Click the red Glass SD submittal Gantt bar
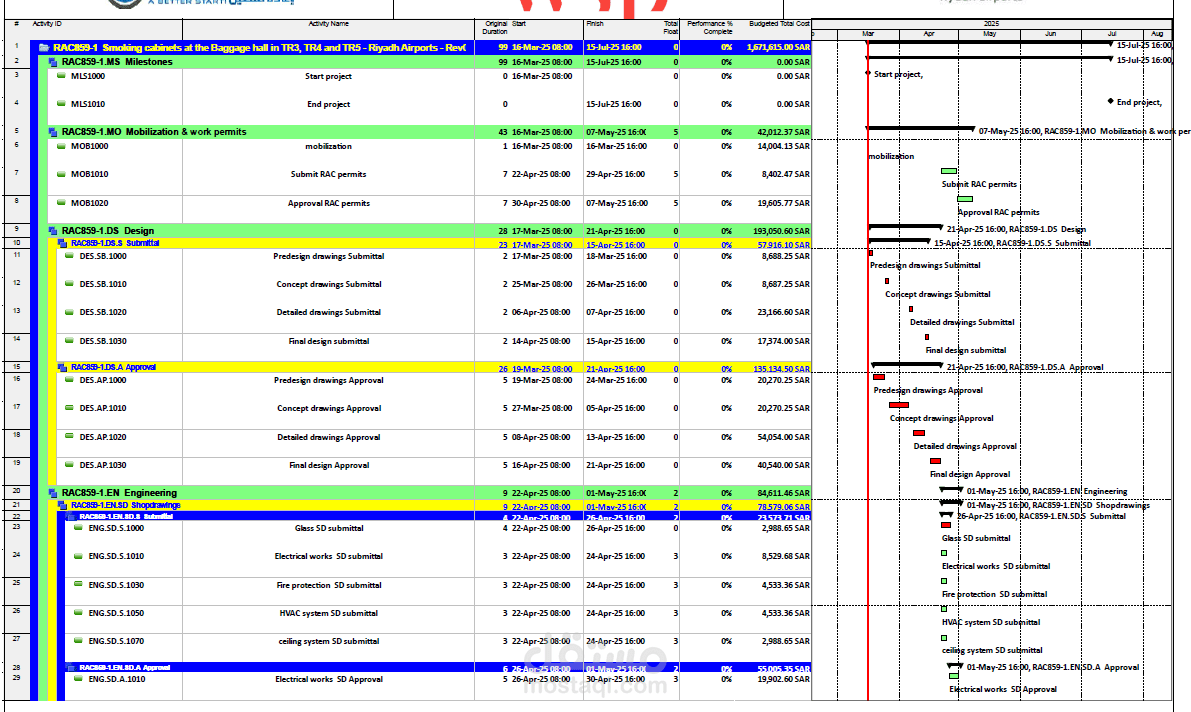Image resolution: width=1191 pixels, height=712 pixels. coord(946,525)
